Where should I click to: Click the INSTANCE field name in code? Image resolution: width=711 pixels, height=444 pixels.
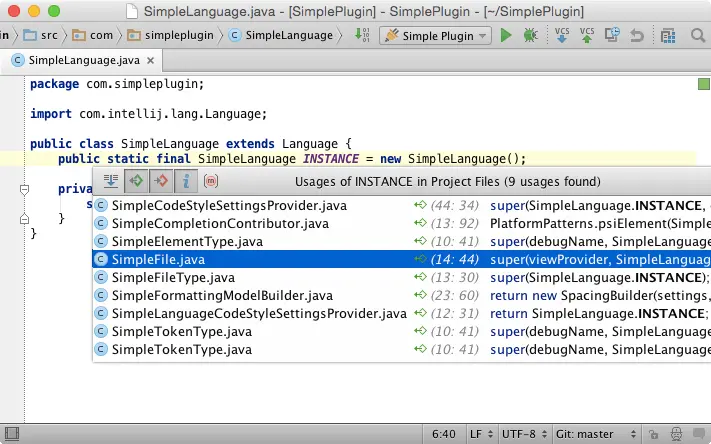pyautogui.click(x=331, y=159)
